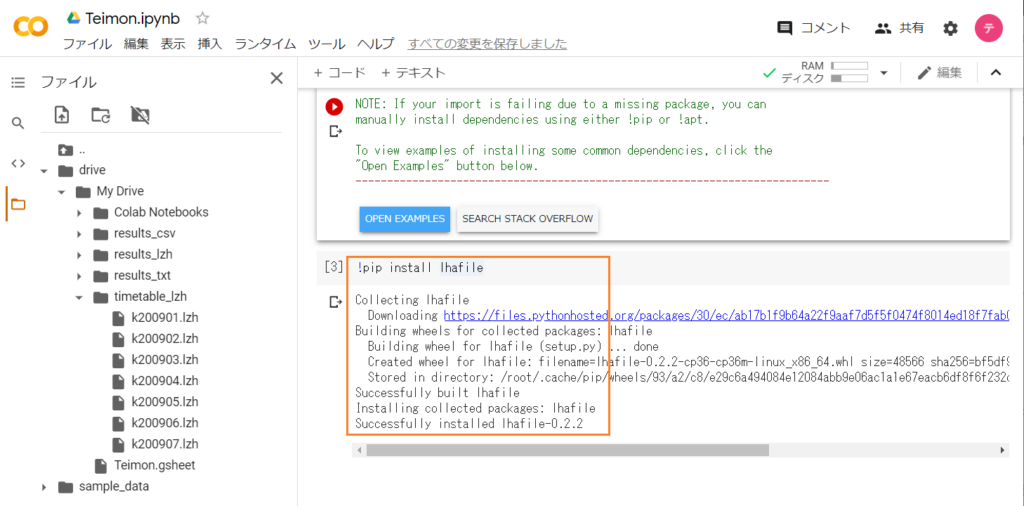1024x506 pixels.
Task: Open the table of contents sidebar icon
Action: [18, 82]
